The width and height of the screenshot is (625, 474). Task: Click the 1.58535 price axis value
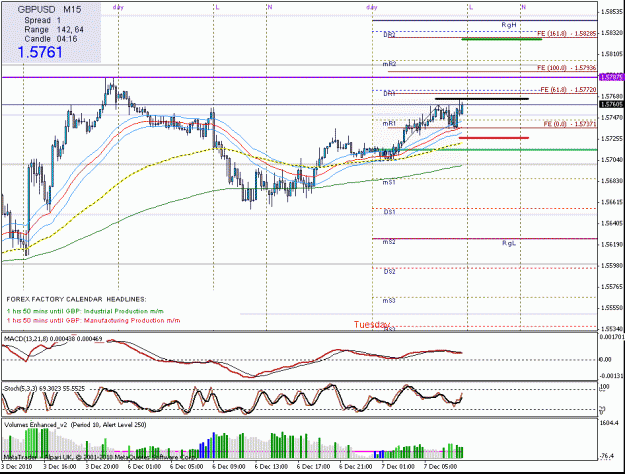(x=612, y=12)
